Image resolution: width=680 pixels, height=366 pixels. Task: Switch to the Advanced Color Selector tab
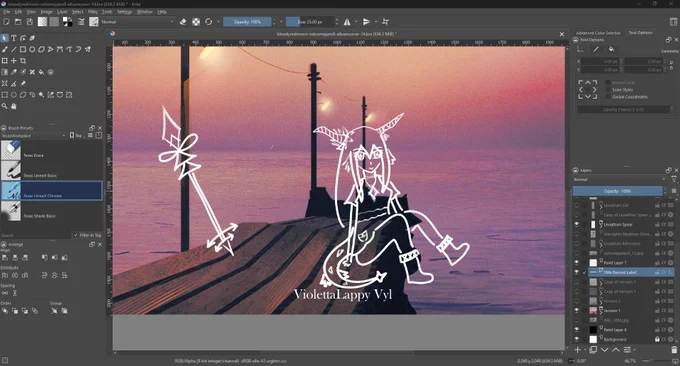(598, 33)
